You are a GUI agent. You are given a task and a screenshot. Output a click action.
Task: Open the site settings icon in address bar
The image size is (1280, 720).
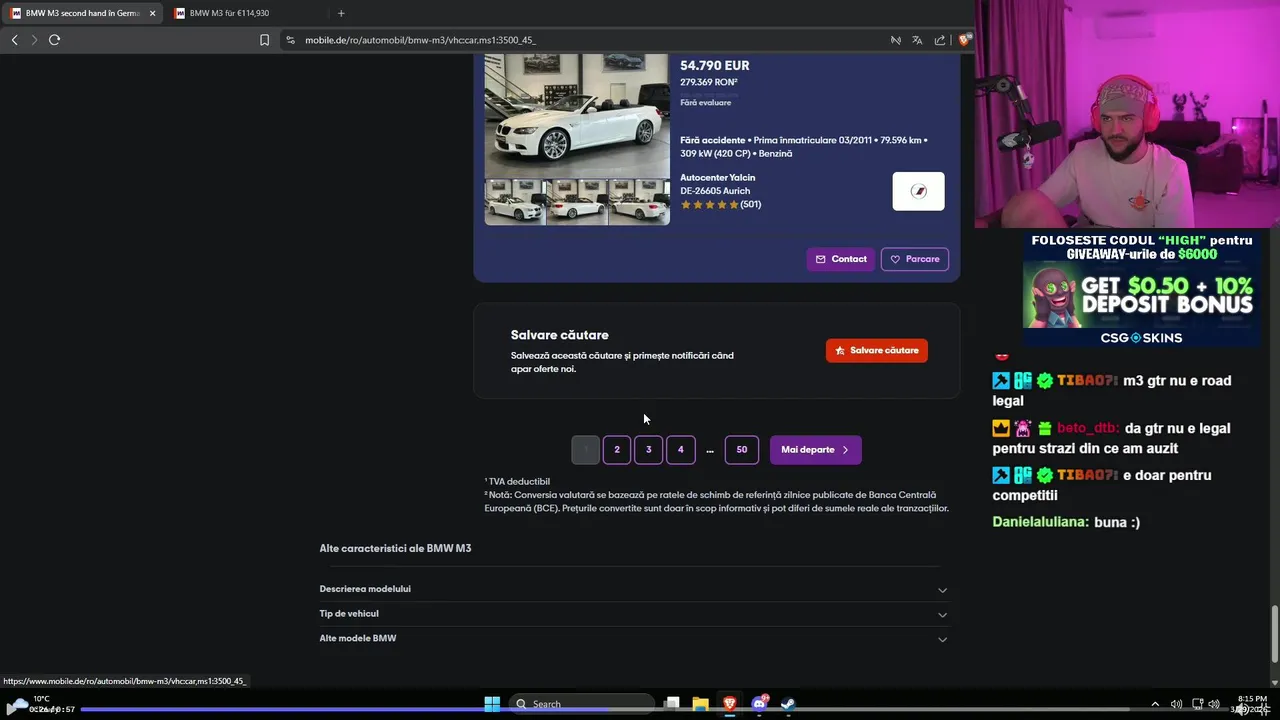(290, 40)
